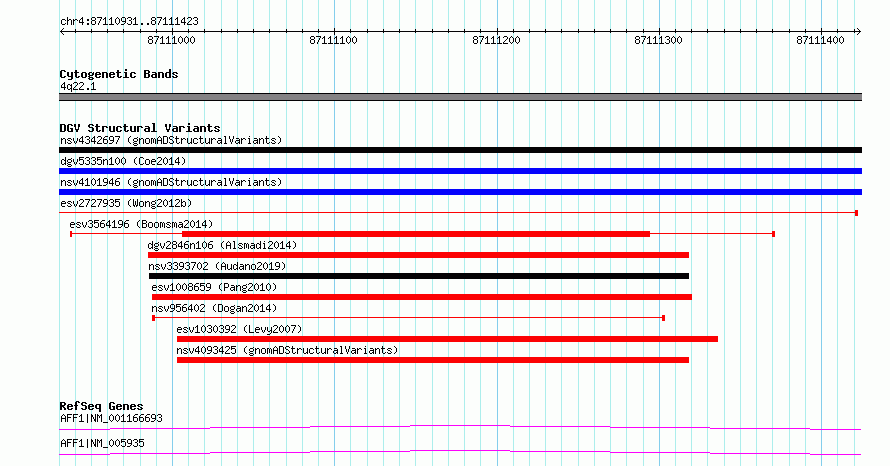Click the black nsv3393702 variant bar
890x466 pixels.
click(419, 276)
